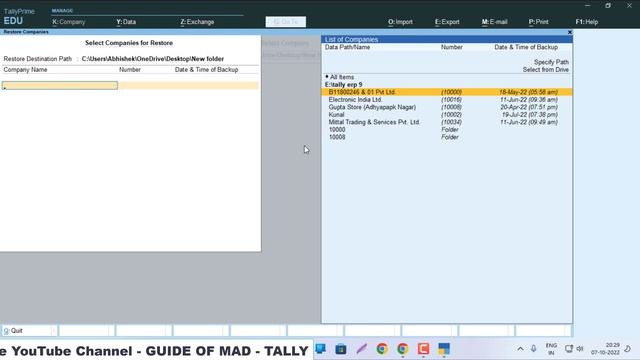
Task: Minimize the TallyPrime window
Action: click(587, 6)
